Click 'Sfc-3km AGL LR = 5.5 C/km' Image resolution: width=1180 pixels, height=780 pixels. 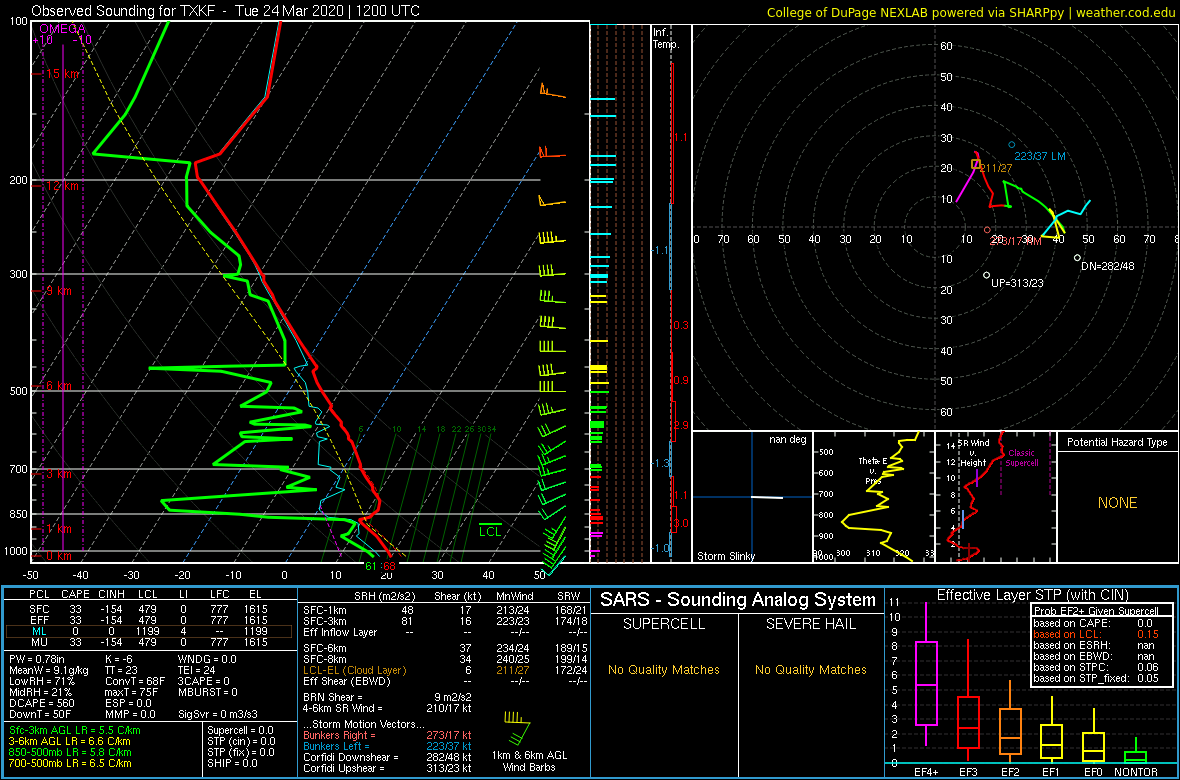point(75,731)
